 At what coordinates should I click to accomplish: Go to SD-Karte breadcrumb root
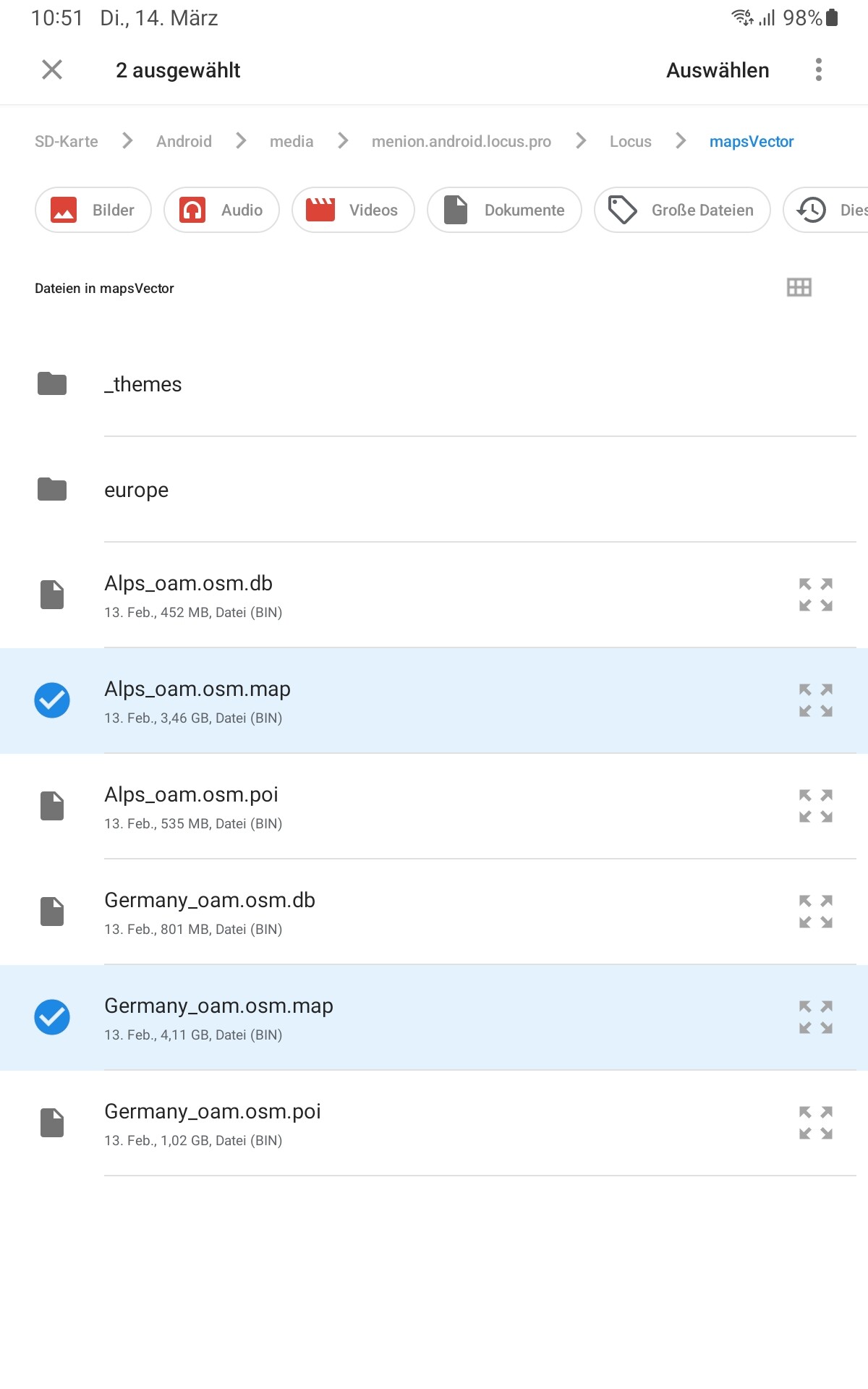(67, 142)
